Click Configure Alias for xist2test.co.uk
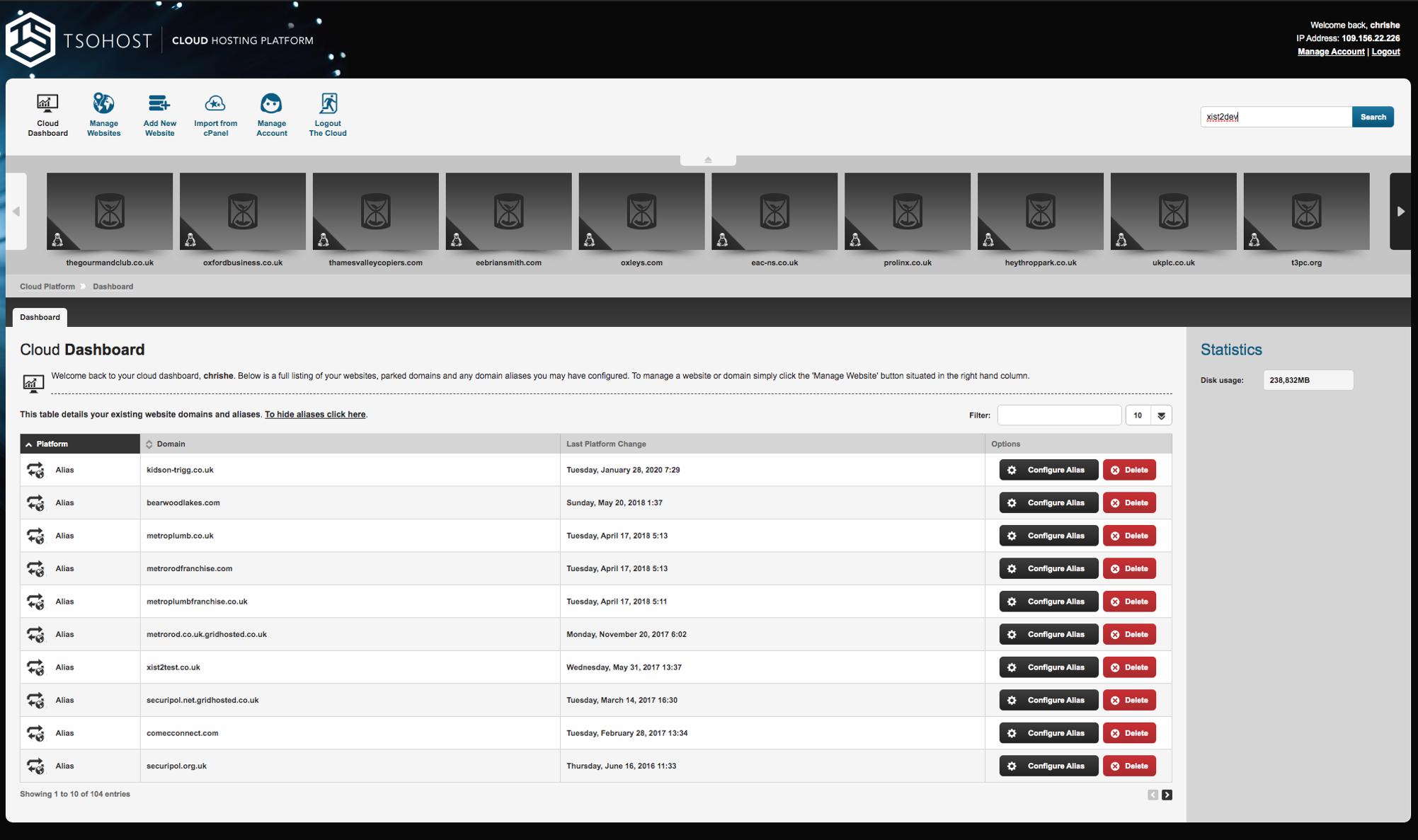 (x=1048, y=667)
